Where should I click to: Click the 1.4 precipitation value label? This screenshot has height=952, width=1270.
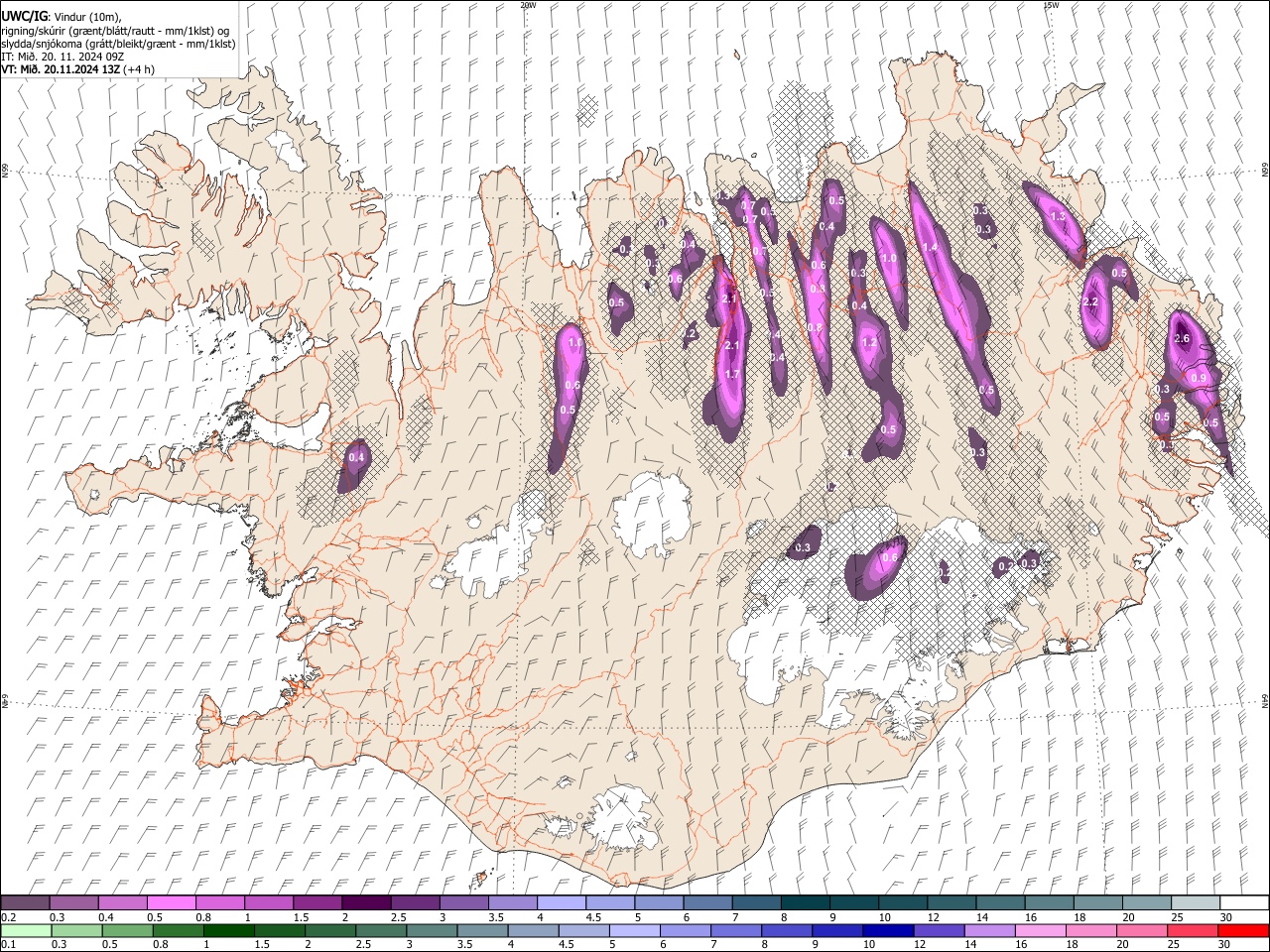click(930, 248)
